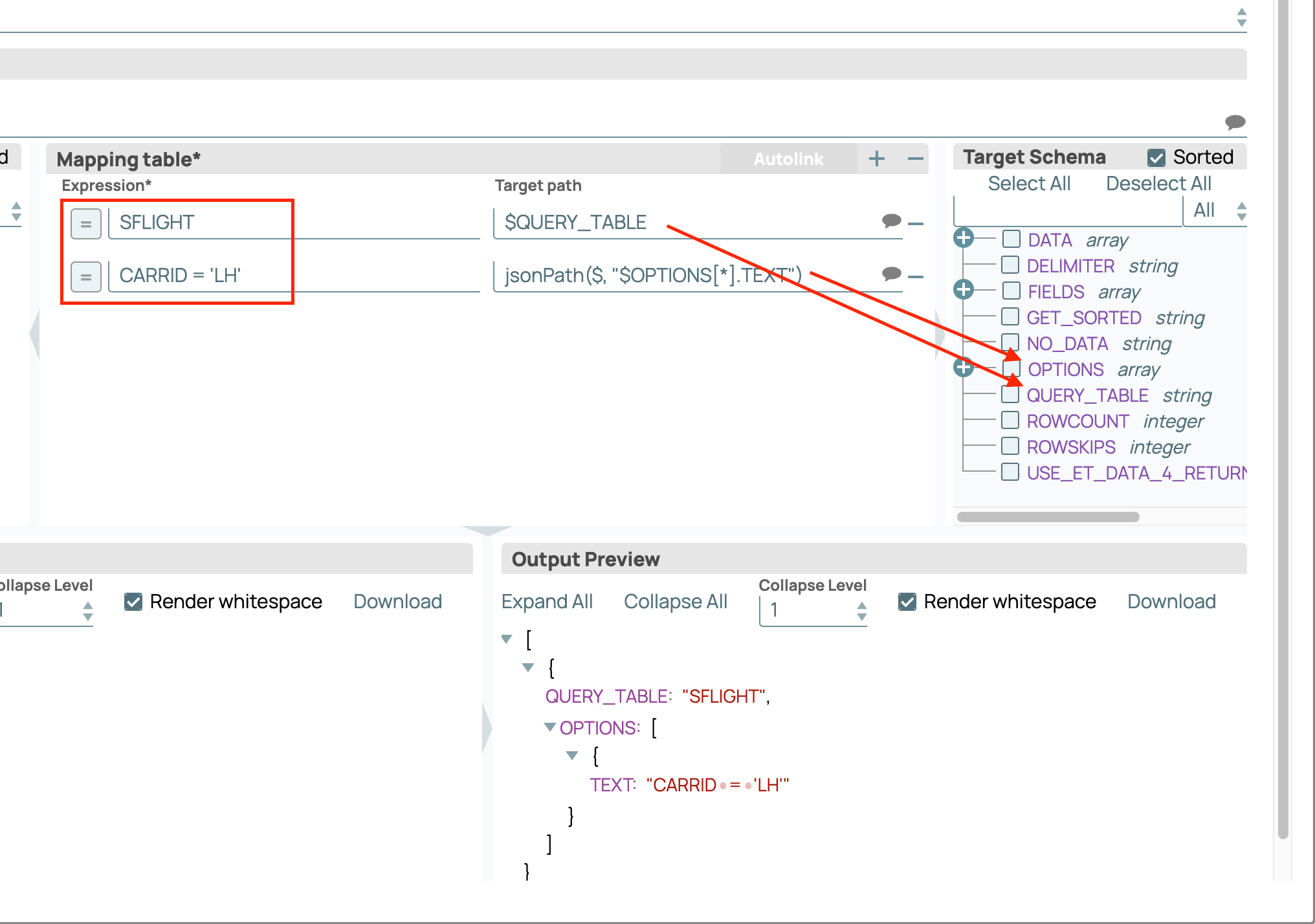Collapse the OPTIONS array in Output Preview

[x=549, y=727]
